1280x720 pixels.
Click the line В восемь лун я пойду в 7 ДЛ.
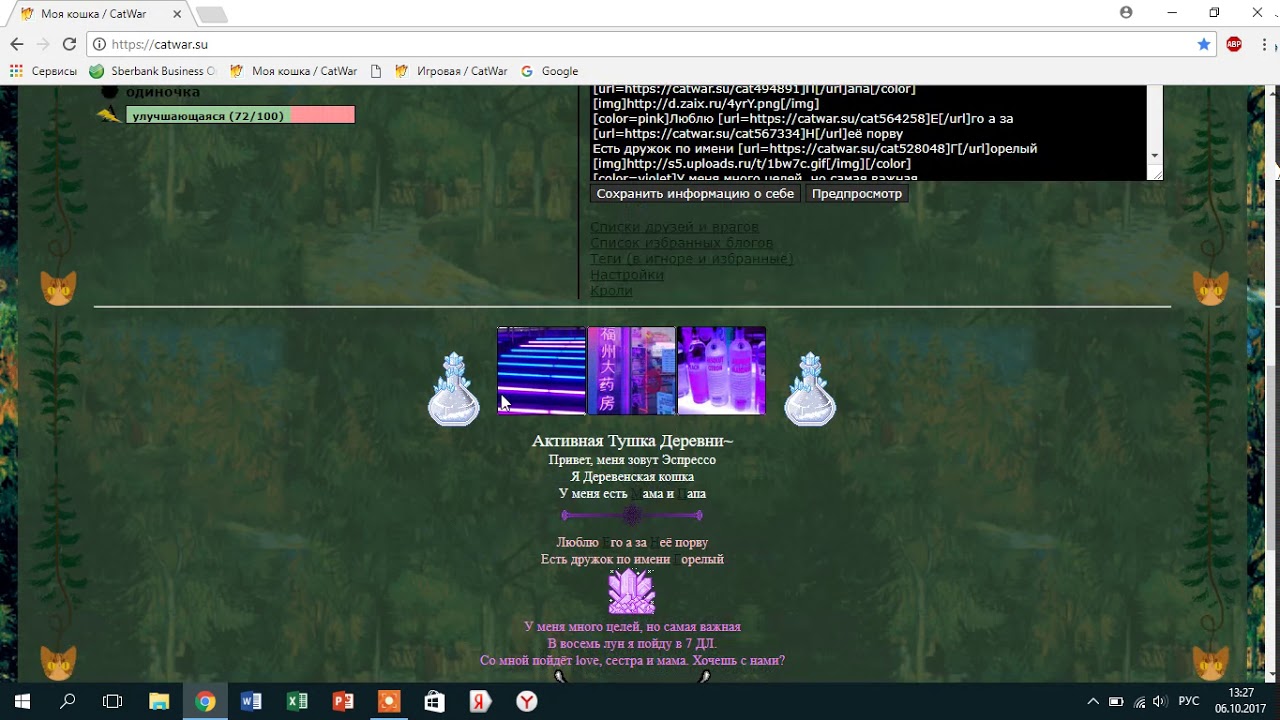coord(632,644)
